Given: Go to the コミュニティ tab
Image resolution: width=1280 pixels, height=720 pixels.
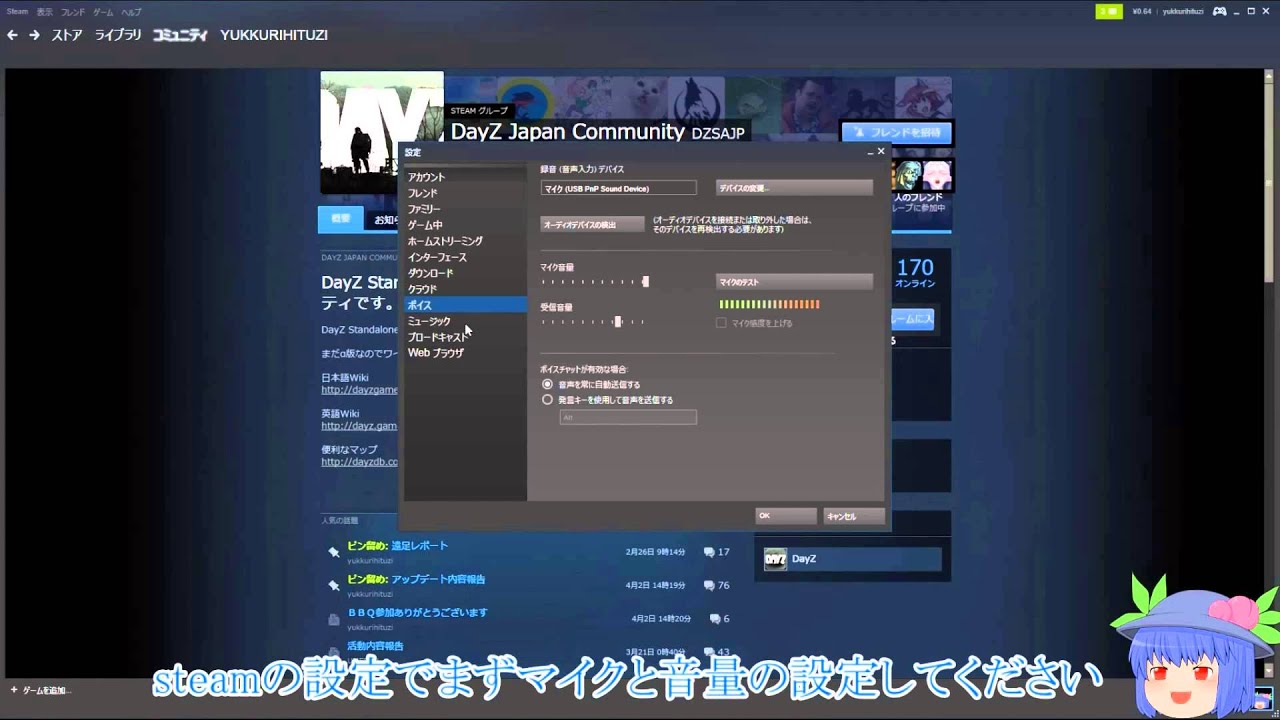Looking at the screenshot, I should coord(180,35).
